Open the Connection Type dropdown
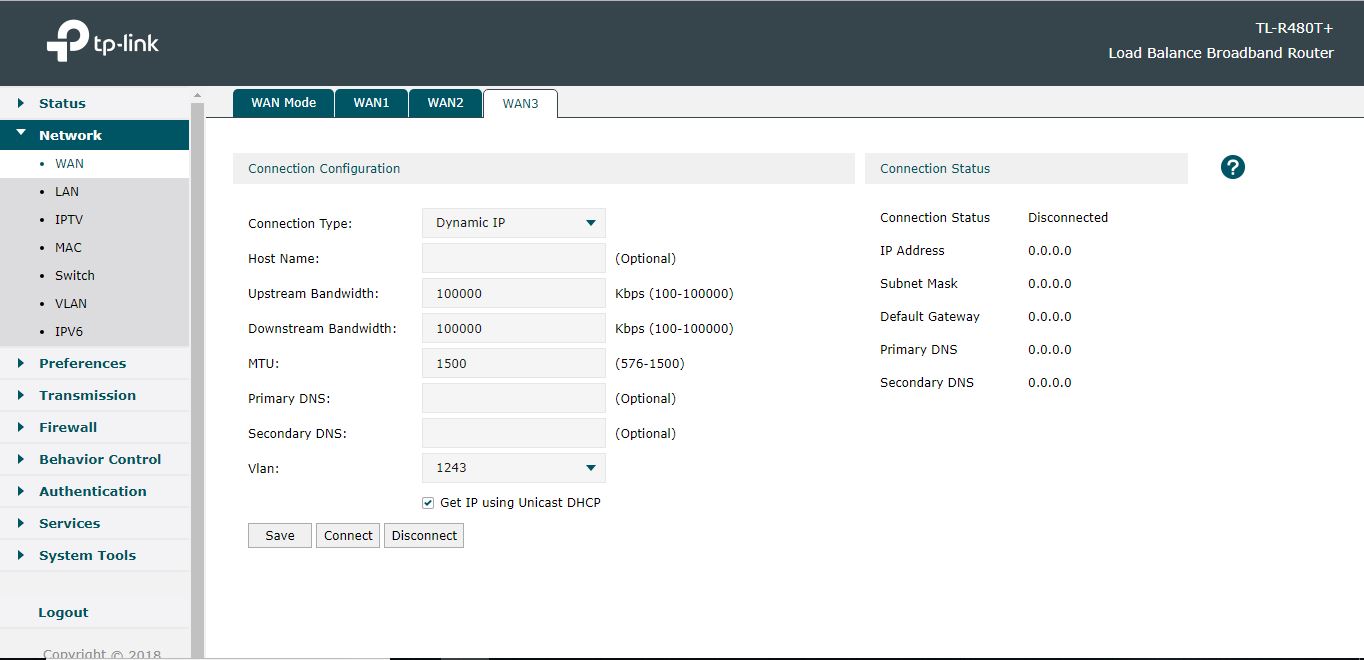 513,223
